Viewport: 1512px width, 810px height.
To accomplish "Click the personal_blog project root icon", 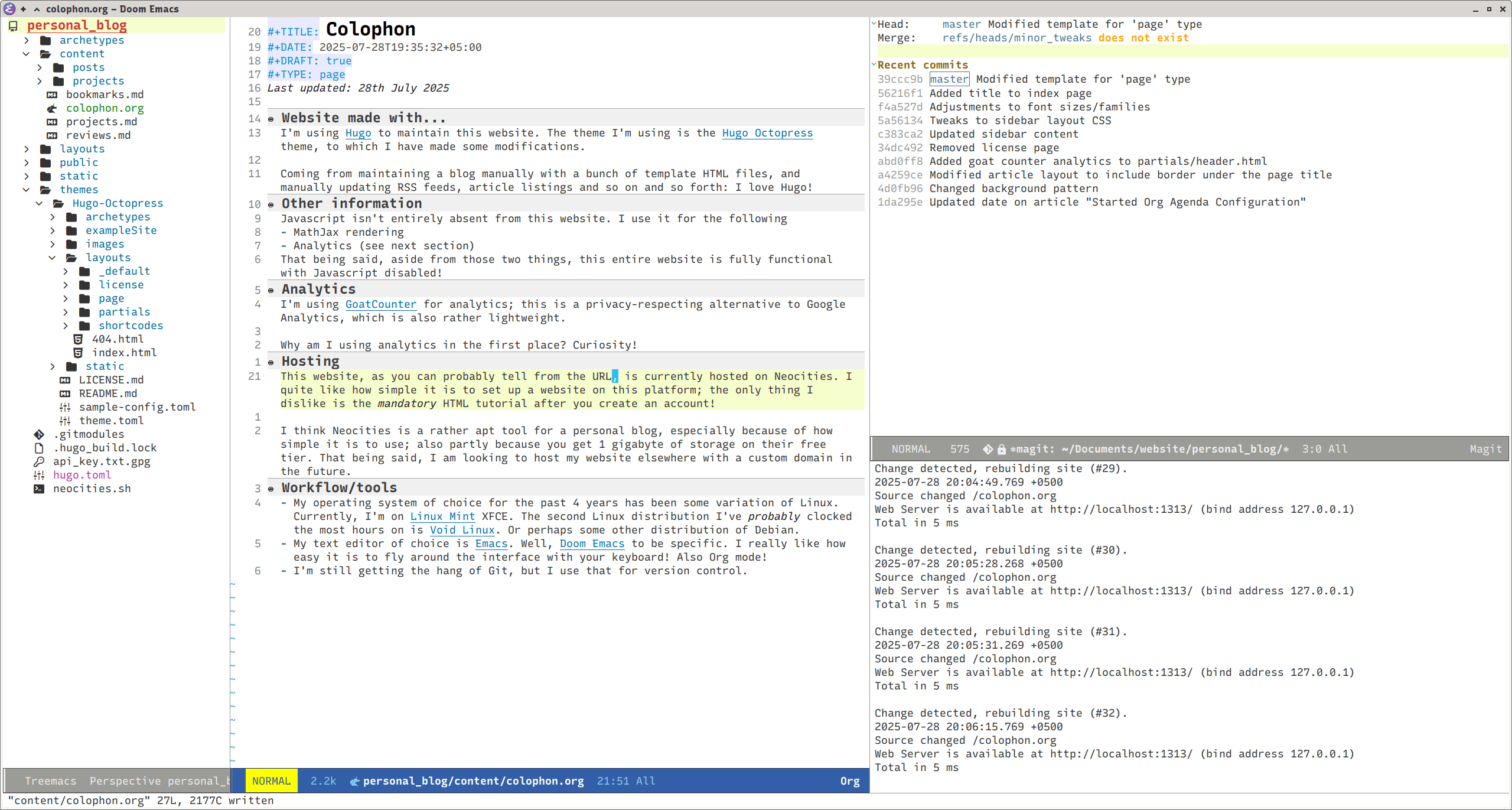I will [13, 26].
